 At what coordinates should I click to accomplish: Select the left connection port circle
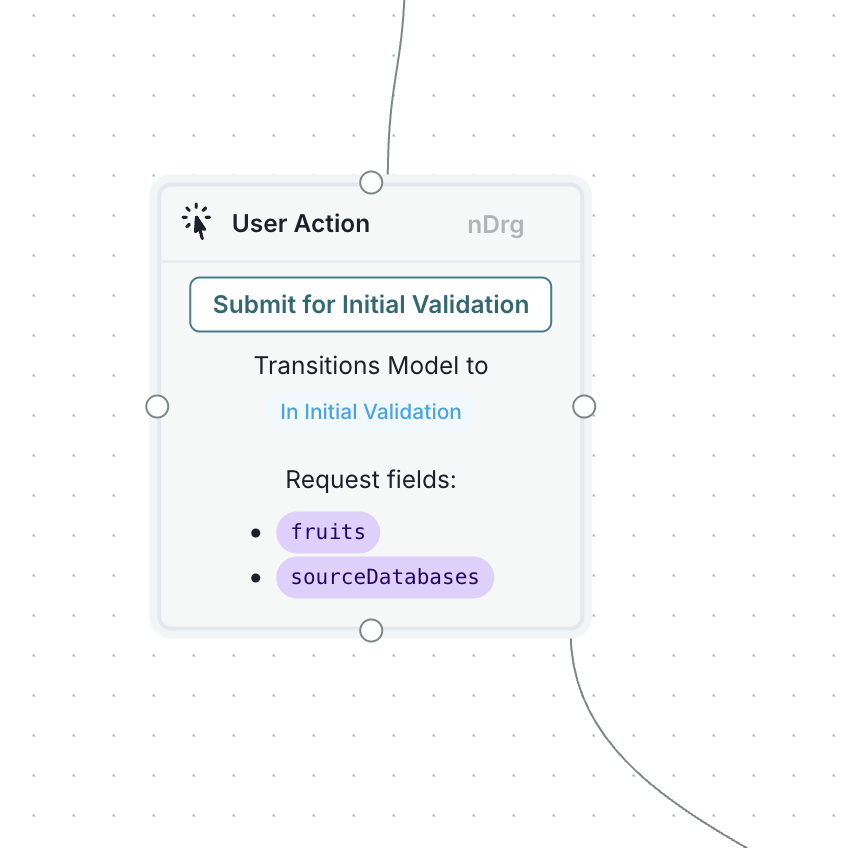point(157,406)
